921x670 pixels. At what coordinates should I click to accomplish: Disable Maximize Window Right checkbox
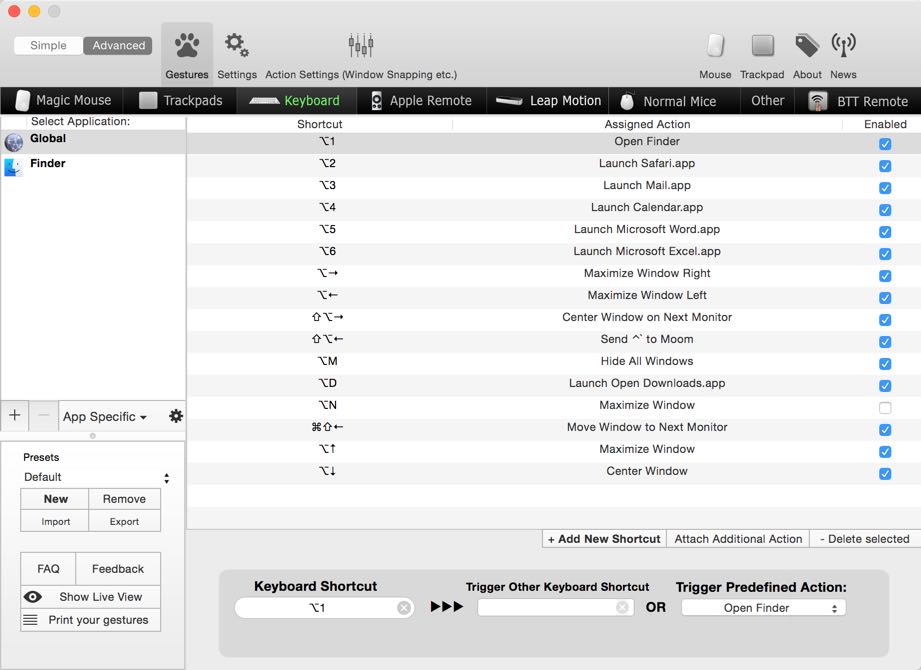point(885,276)
